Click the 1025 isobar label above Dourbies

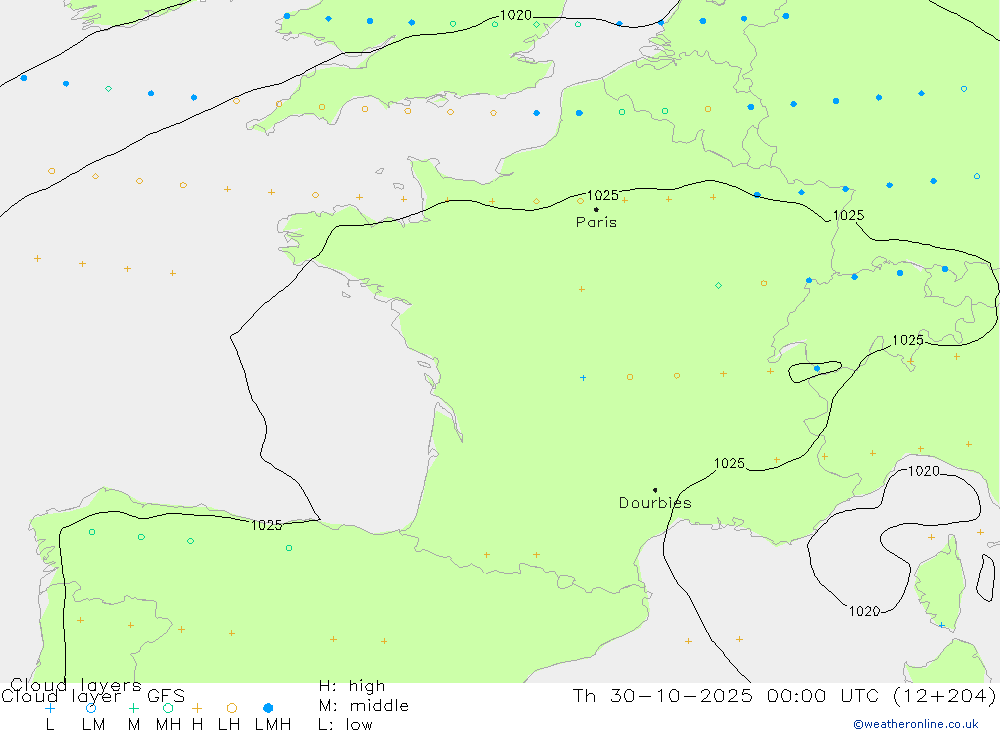point(729,463)
